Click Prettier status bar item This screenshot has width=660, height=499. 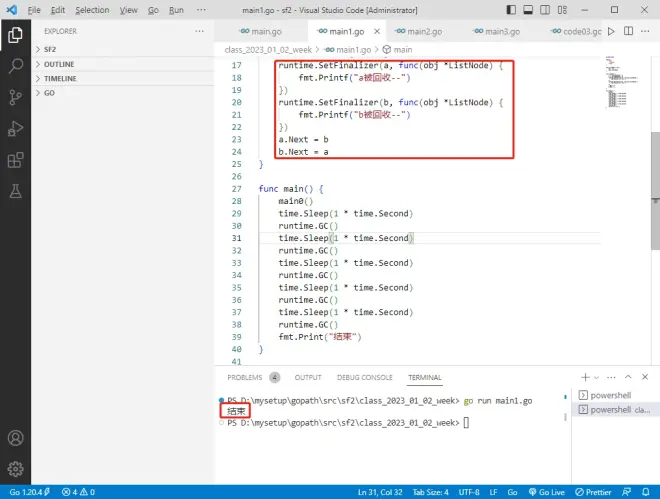tap(593, 492)
